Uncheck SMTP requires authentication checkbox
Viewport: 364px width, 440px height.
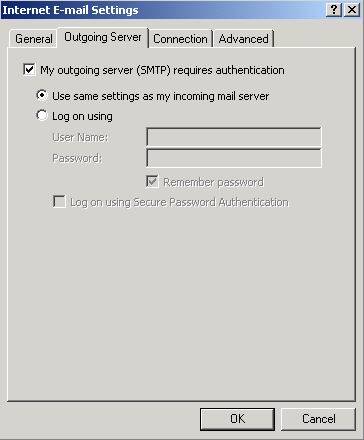pos(29,70)
